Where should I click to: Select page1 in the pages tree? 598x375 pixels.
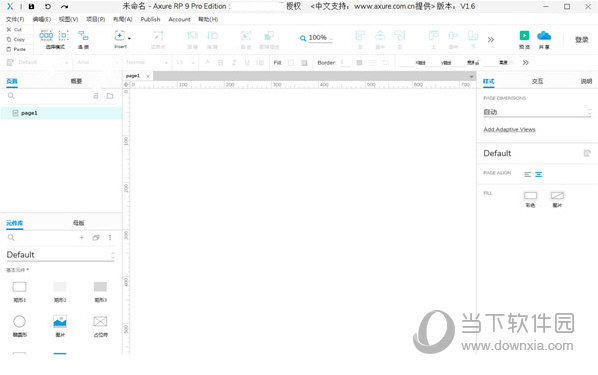point(61,113)
